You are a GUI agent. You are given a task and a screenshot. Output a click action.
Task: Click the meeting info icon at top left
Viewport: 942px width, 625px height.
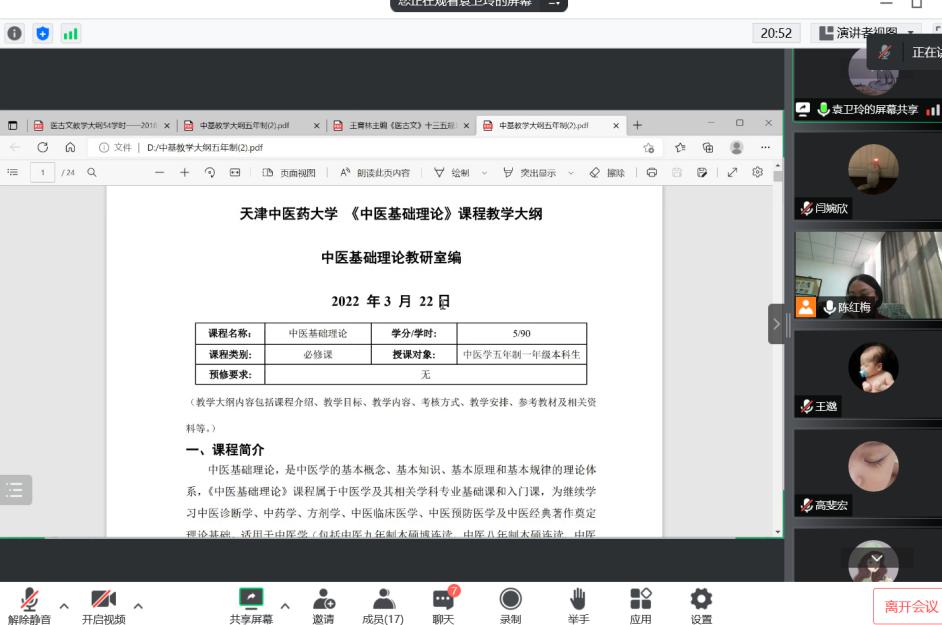click(16, 33)
